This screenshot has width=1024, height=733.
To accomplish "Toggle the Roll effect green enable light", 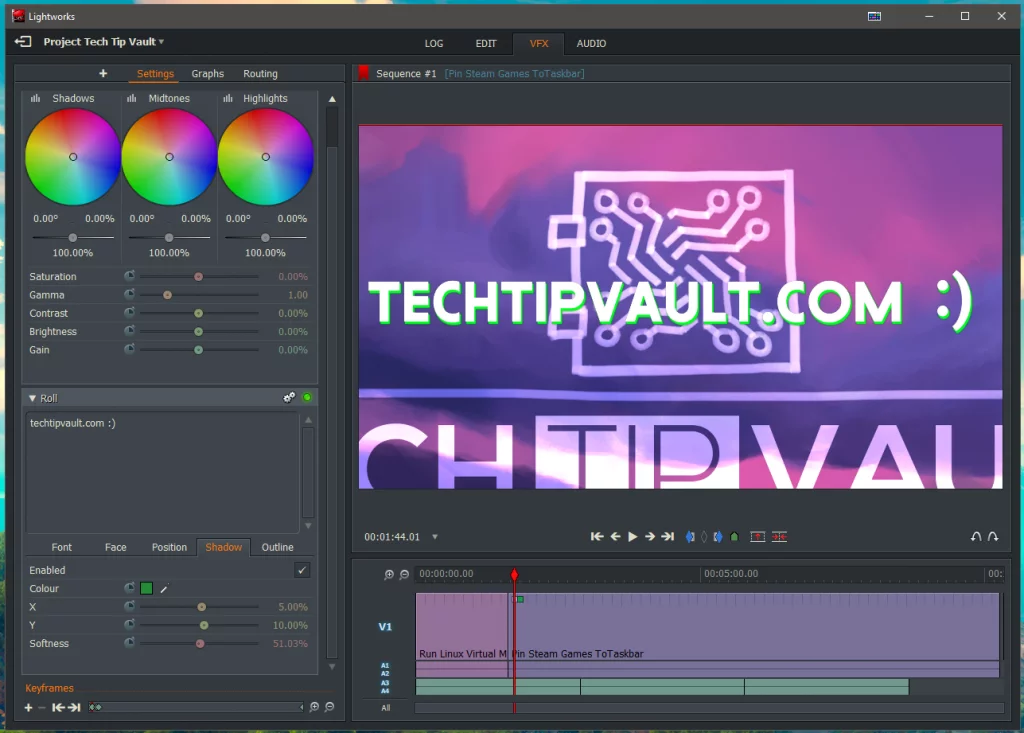I will (307, 397).
